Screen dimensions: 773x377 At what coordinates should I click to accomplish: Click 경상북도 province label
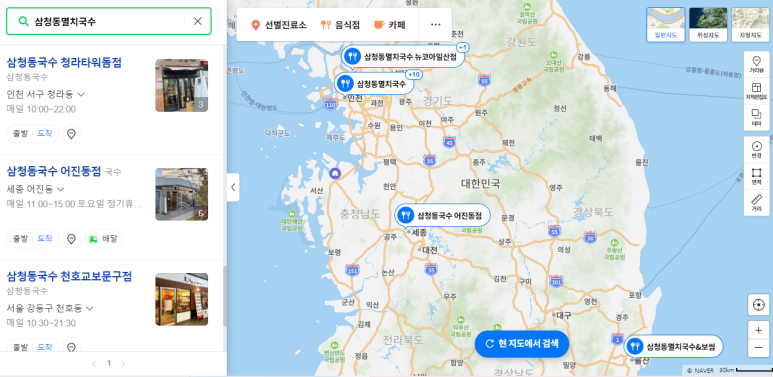[593, 212]
